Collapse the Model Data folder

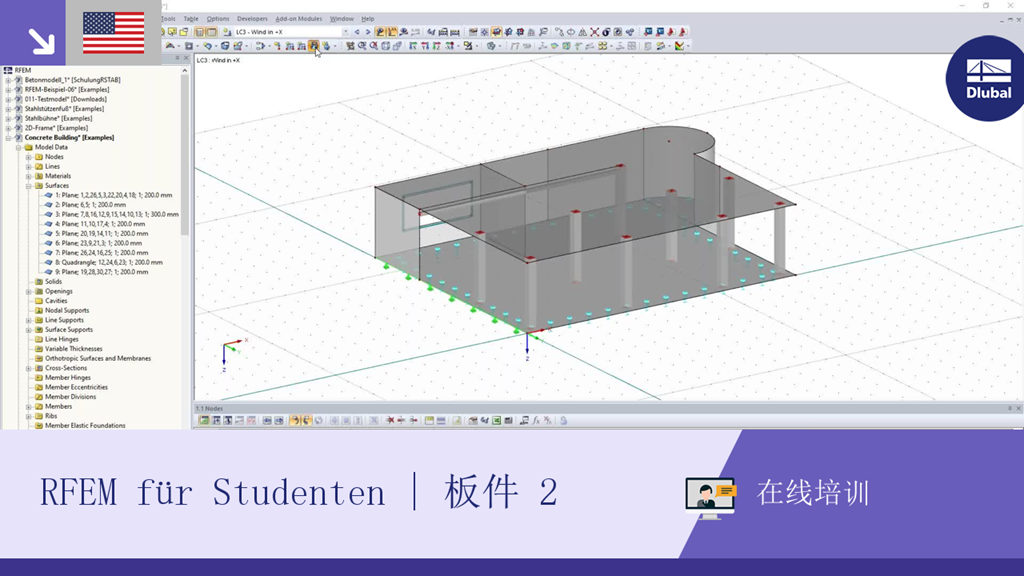coord(19,148)
